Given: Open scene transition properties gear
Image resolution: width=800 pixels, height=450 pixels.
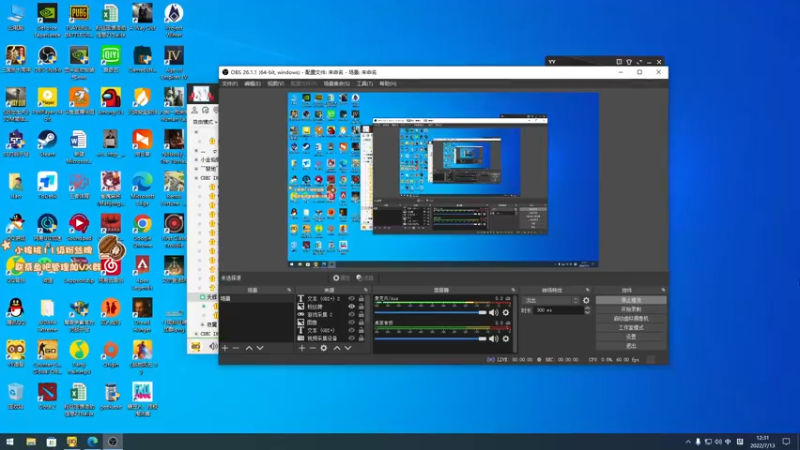Looking at the screenshot, I should point(586,301).
